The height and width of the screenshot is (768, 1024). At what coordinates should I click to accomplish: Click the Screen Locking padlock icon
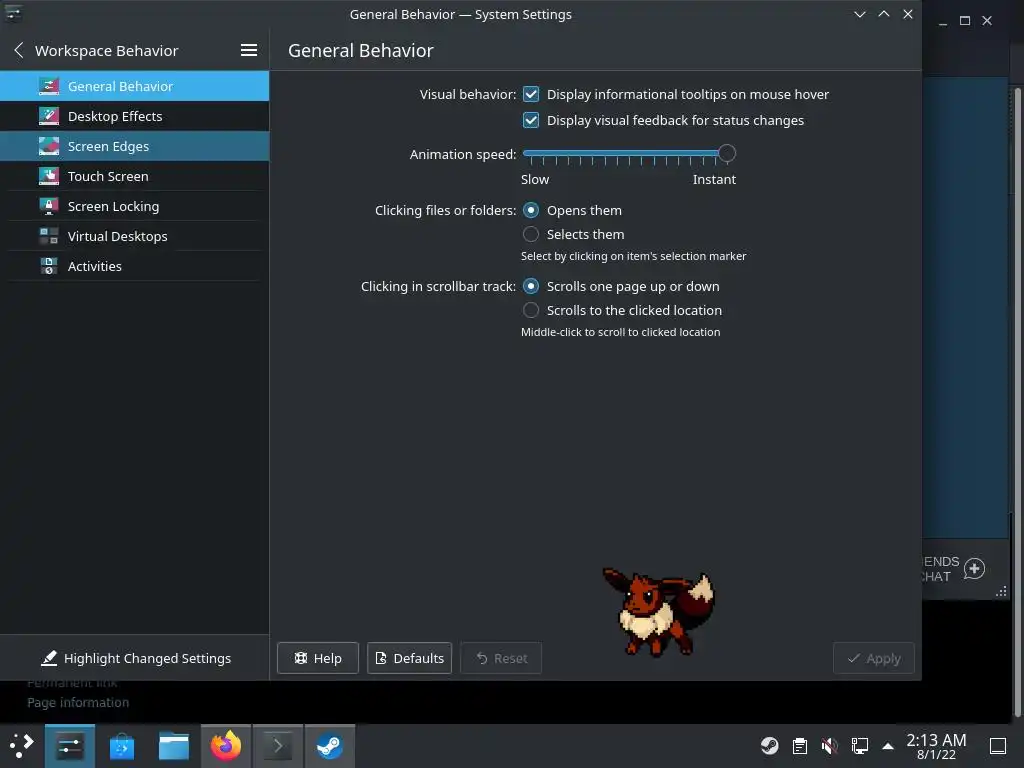49,206
